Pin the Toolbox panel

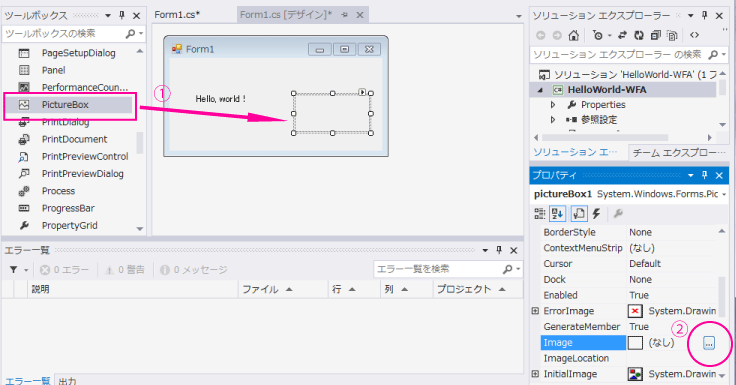pos(122,15)
